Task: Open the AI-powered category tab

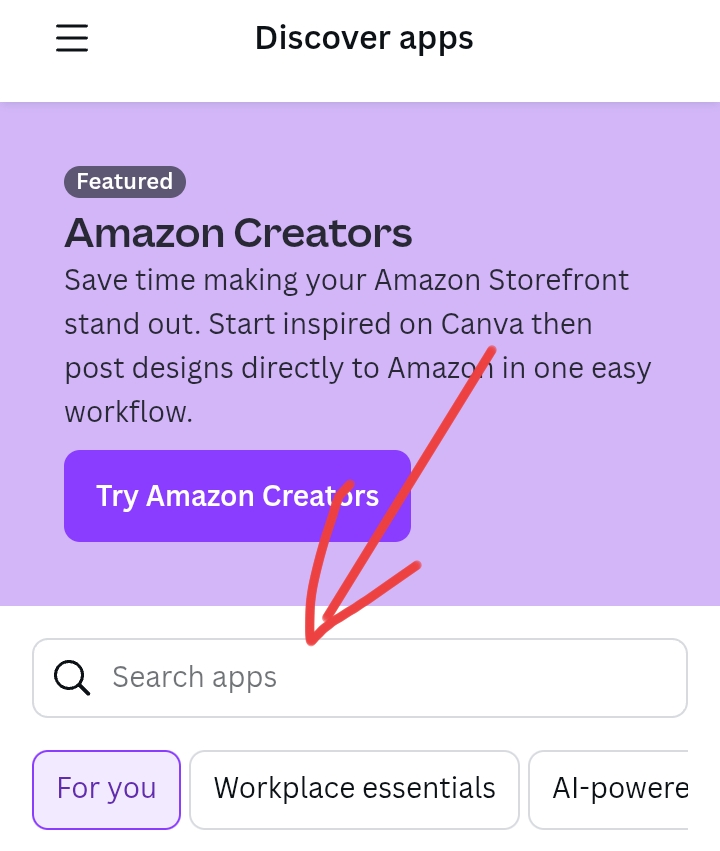Action: click(618, 789)
